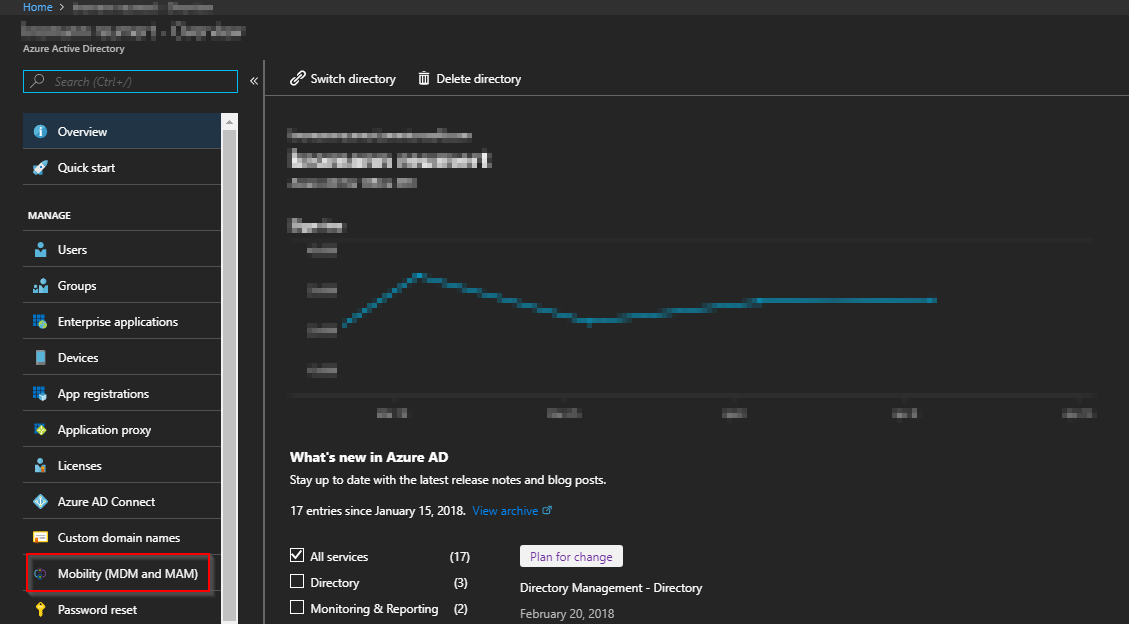
Task: Click the February 20, 2018 date
Action: point(567,614)
